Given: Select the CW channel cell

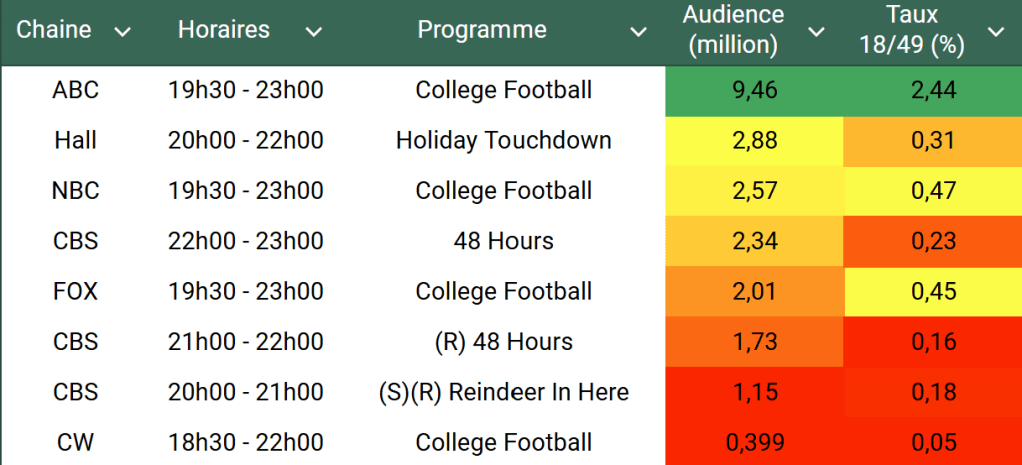Looking at the screenshot, I should (x=76, y=442).
